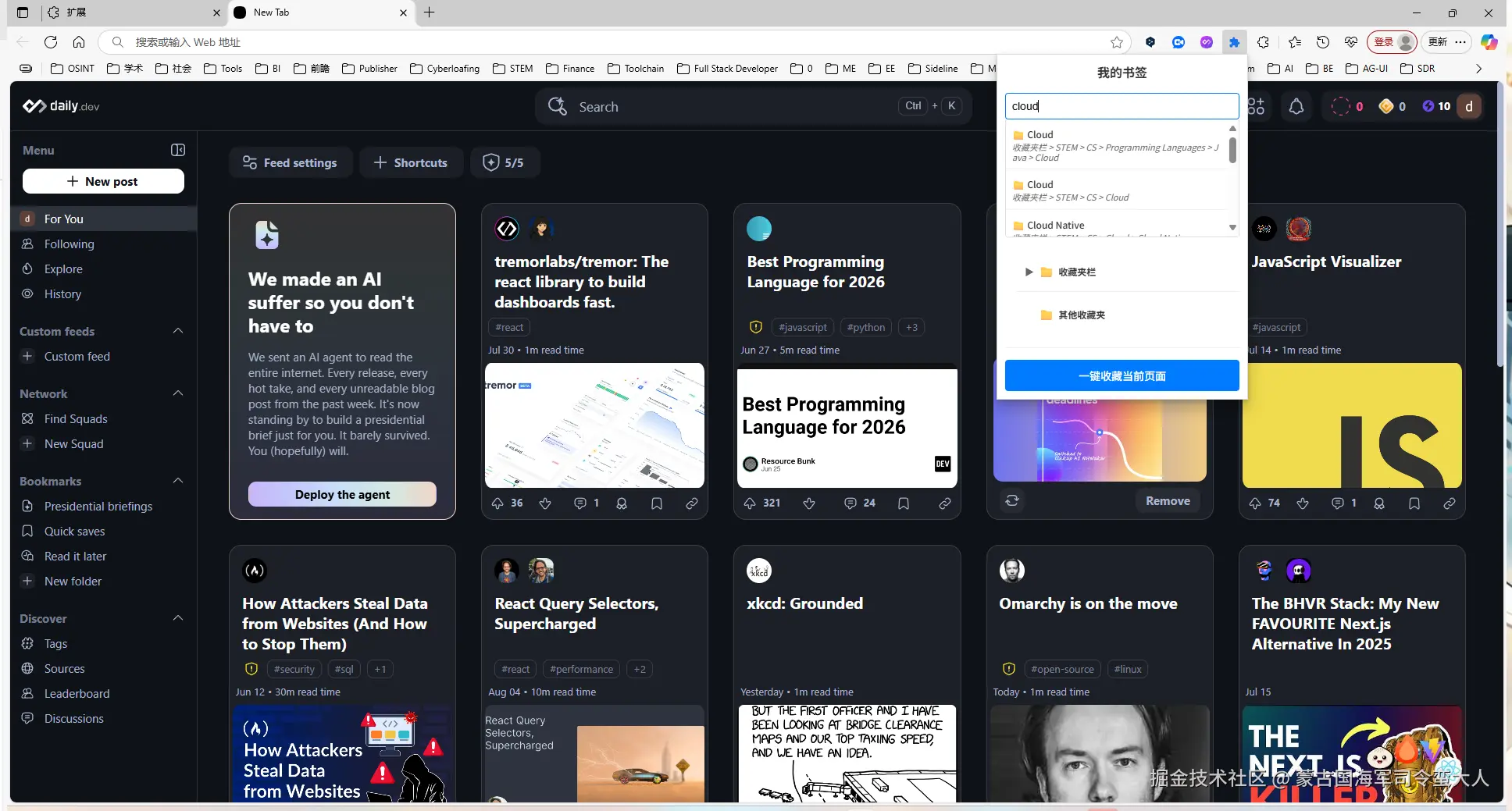Open Feed settings
Screen dimensions: 1512x811
click(x=291, y=162)
